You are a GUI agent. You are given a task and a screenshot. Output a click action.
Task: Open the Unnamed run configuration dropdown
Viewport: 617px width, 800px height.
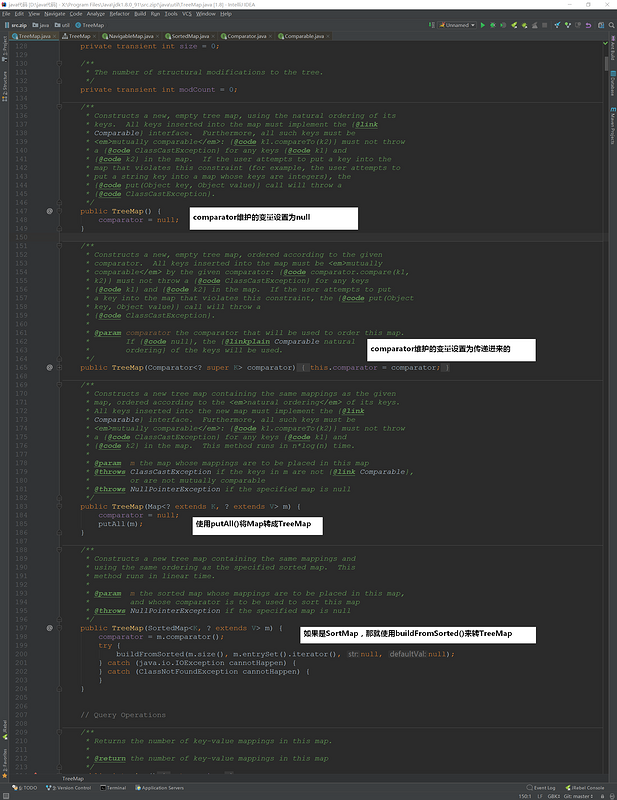(457, 25)
